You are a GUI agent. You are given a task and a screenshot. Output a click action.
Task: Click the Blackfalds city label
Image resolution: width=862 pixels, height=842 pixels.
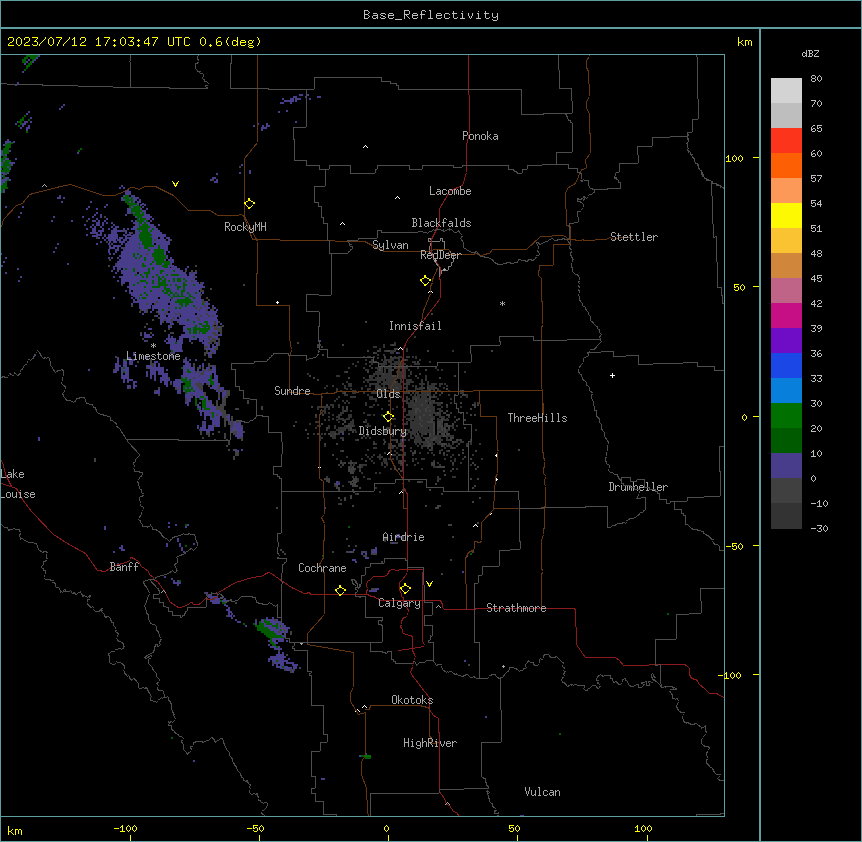(x=441, y=223)
